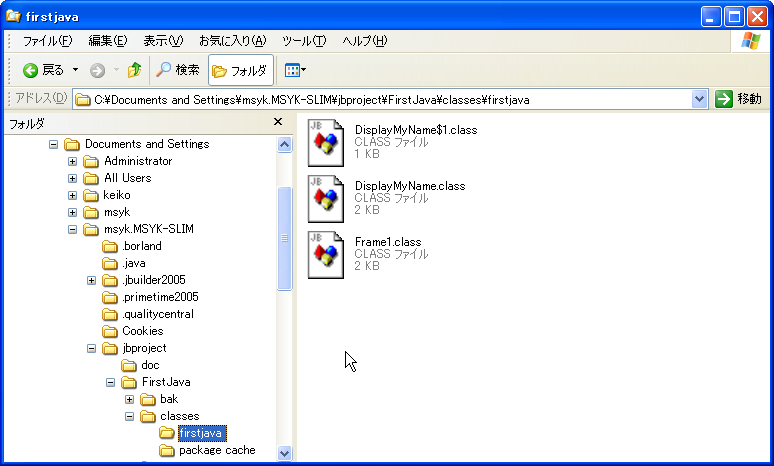
Task: Expand the Administrator folder node
Action: tap(73, 161)
